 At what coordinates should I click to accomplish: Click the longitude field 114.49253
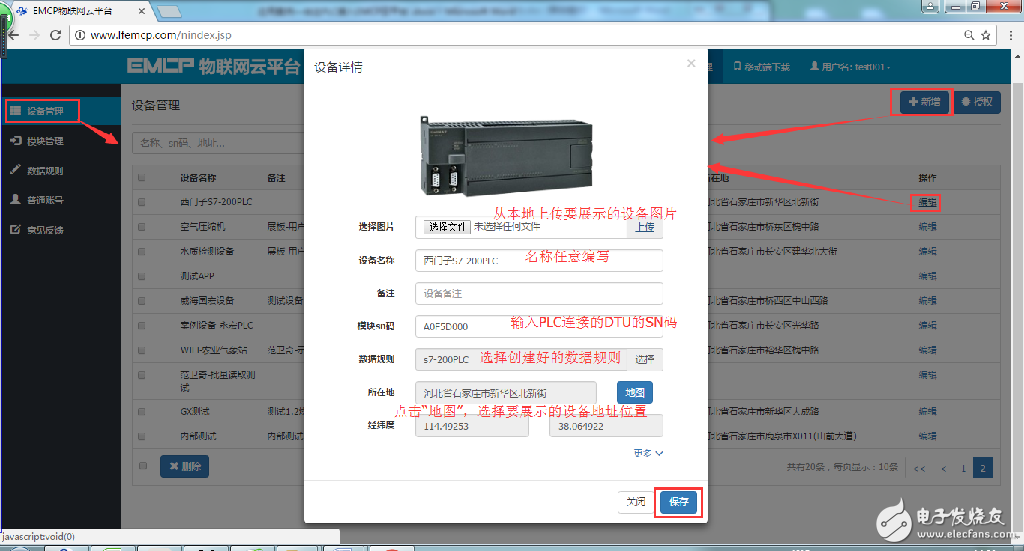(x=472, y=426)
